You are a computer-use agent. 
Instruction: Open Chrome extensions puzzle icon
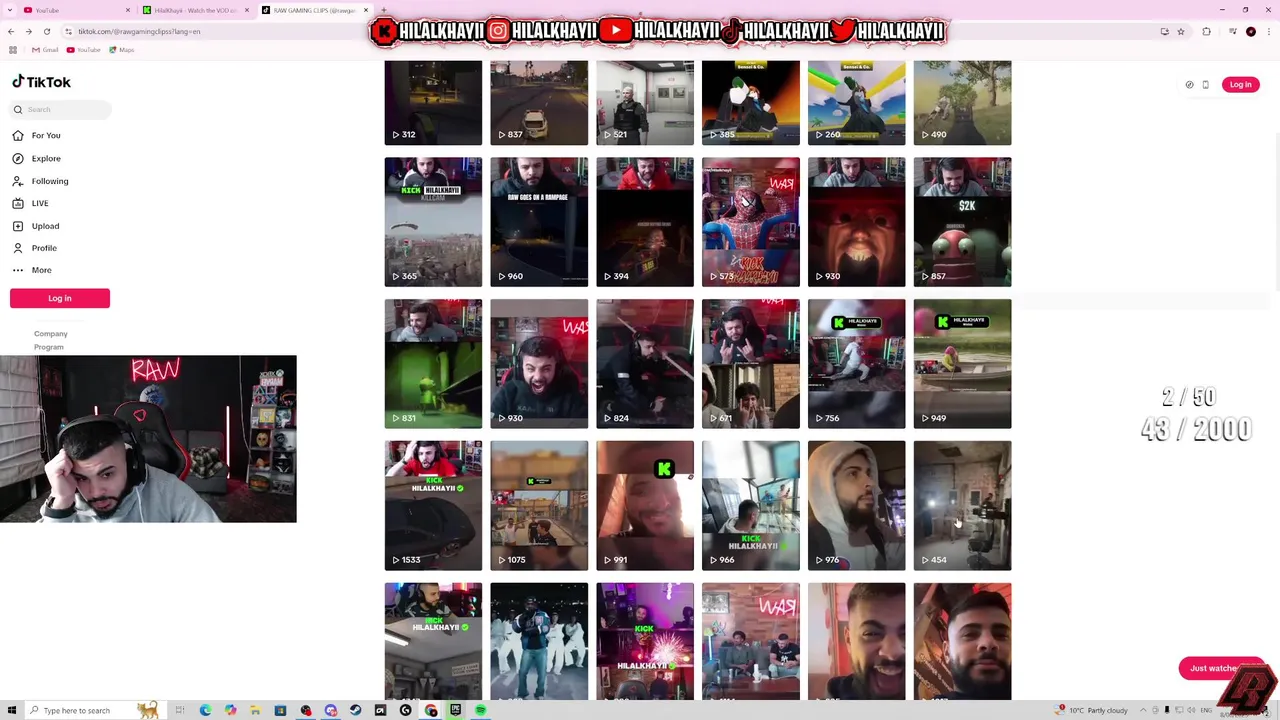pos(1206,31)
